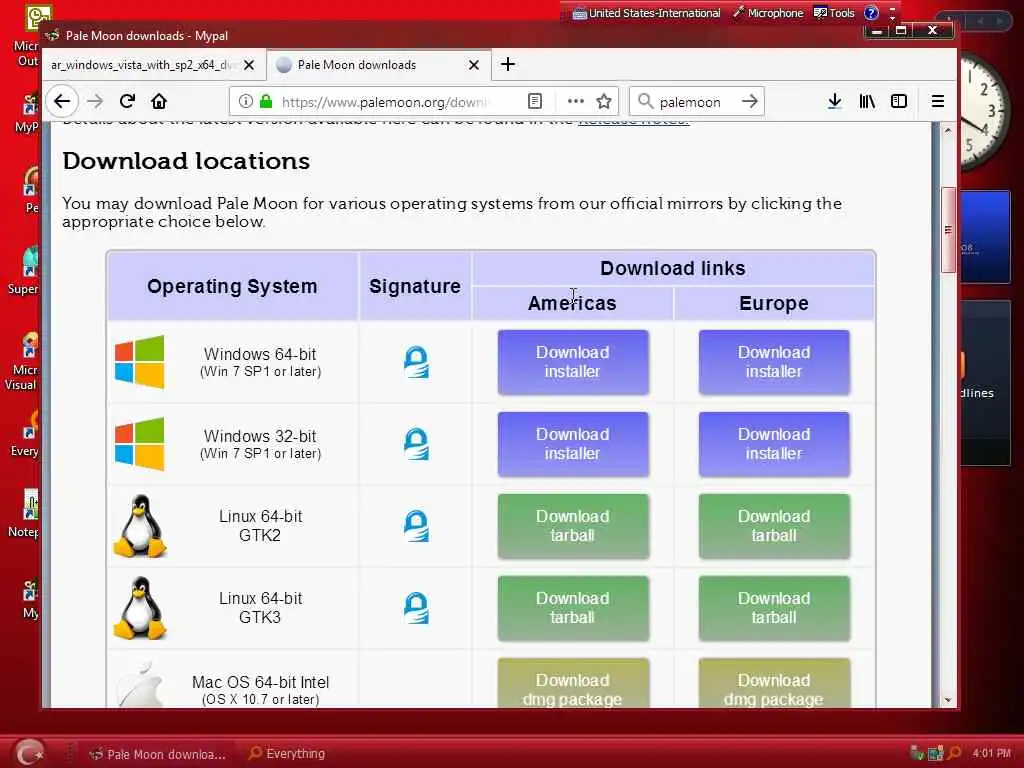Viewport: 1024px width, 768px height.
Task: Click the Tux penguin in GTK3 row
Action: click(140, 608)
